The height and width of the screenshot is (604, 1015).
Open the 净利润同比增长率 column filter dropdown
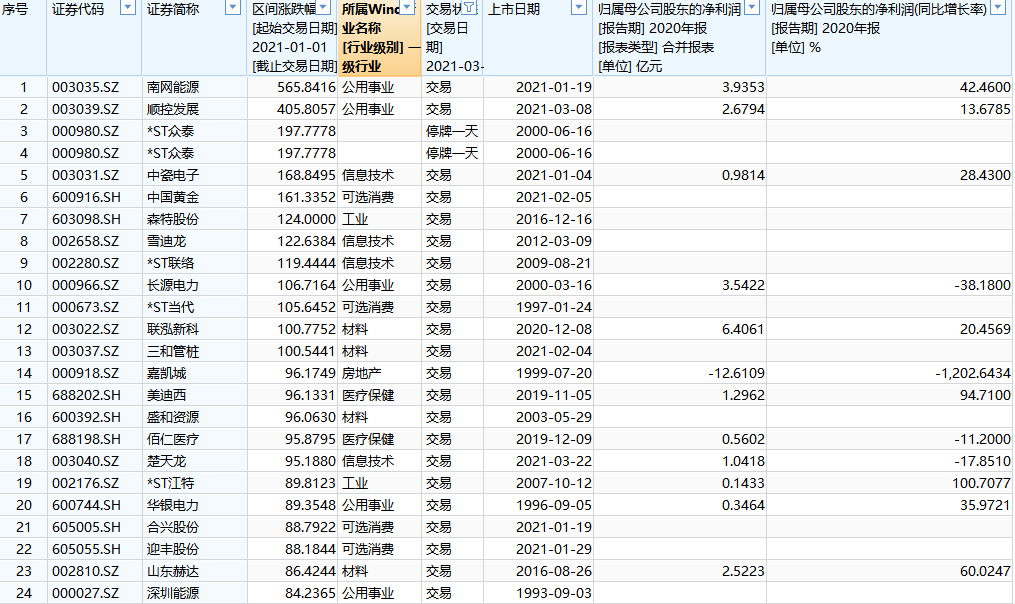(998, 8)
